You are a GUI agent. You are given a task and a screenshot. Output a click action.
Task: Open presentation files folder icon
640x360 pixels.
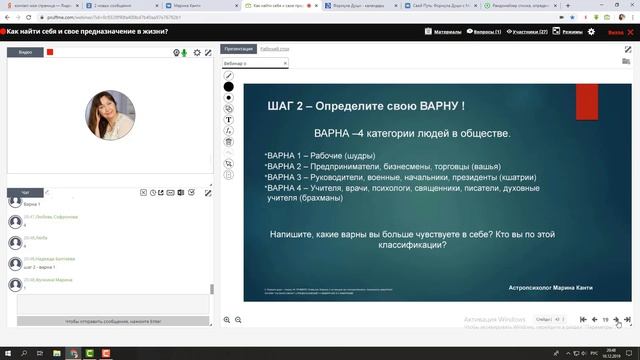[626, 61]
